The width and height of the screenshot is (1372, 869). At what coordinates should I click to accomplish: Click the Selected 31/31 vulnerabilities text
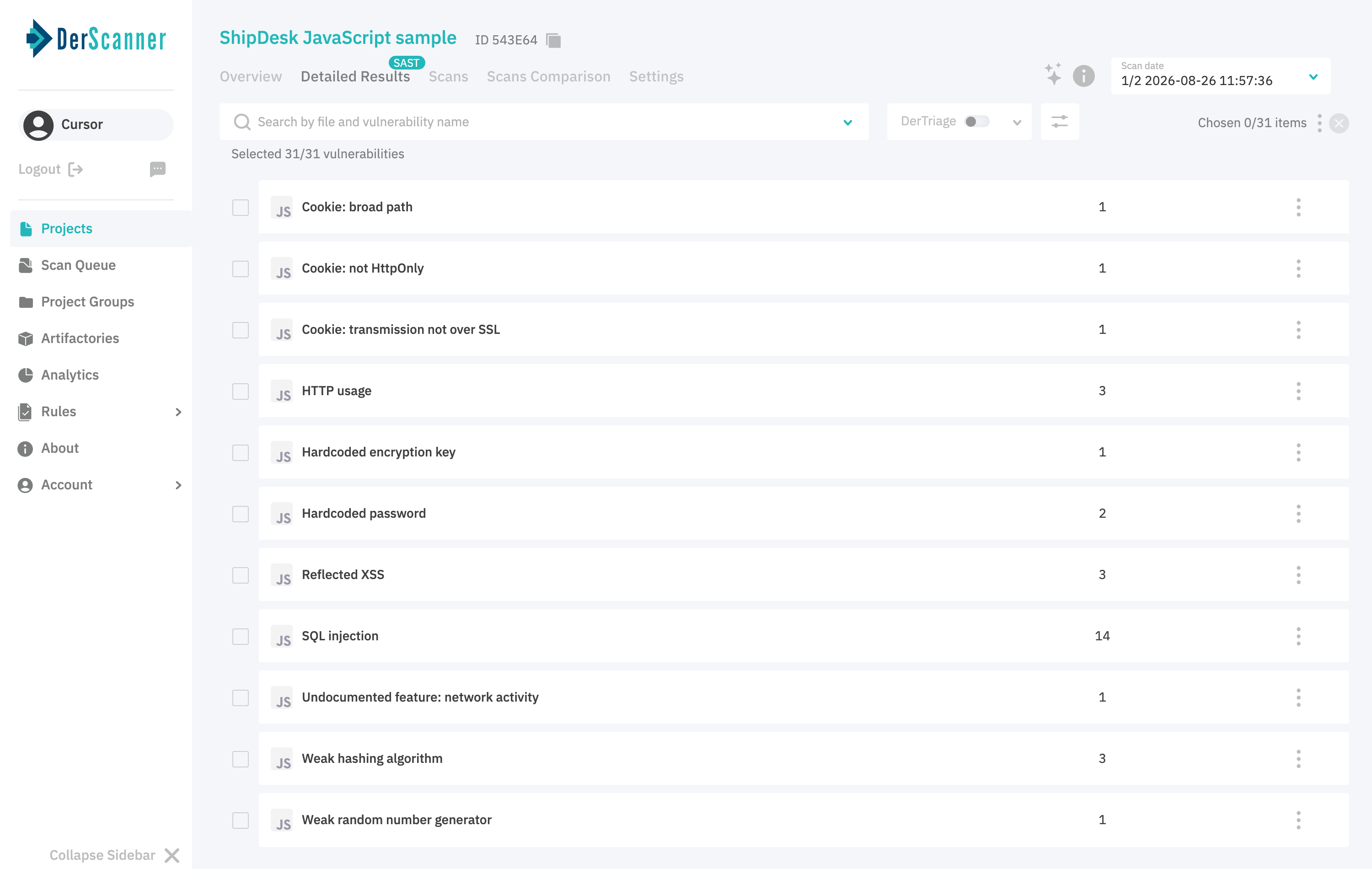click(317, 154)
